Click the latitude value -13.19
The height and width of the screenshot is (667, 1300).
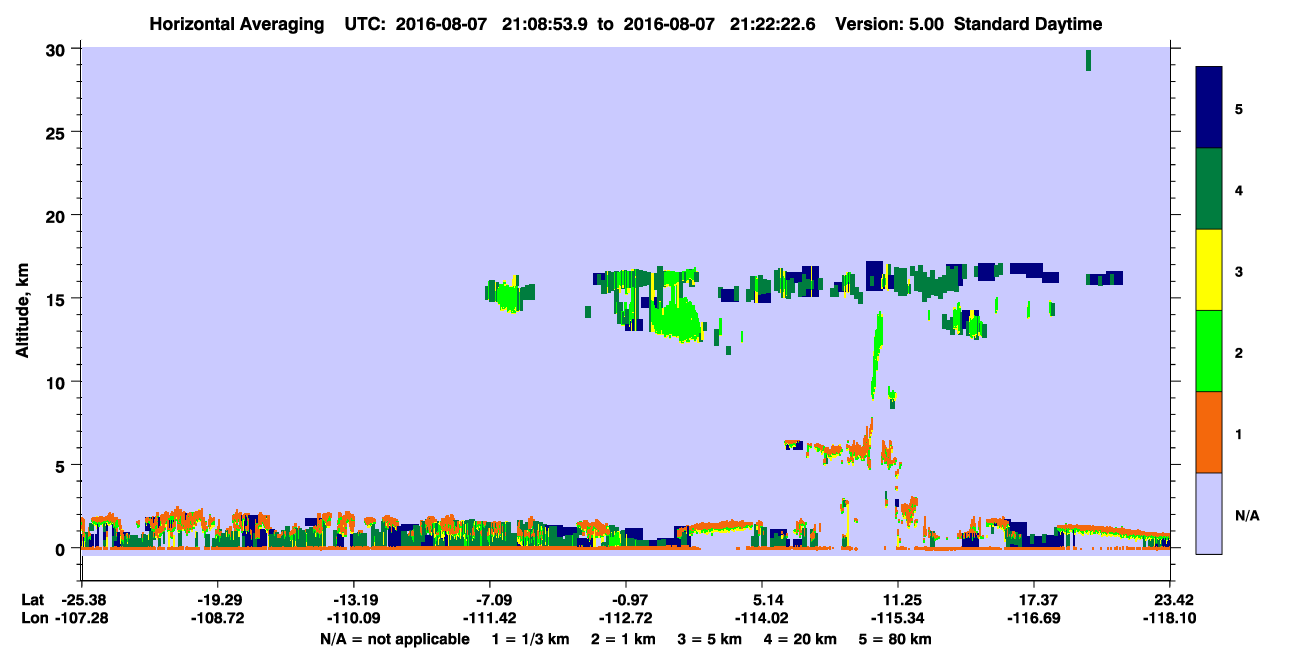[353, 600]
